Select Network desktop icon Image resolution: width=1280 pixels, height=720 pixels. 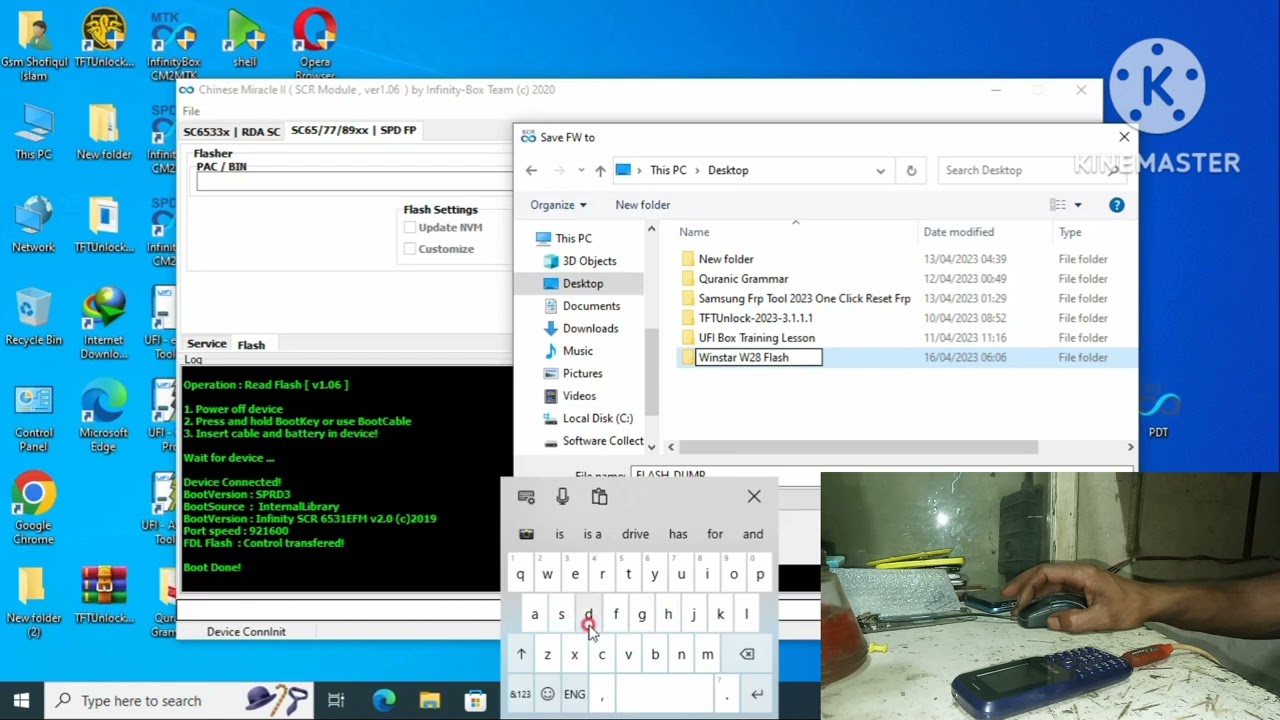pos(33,224)
